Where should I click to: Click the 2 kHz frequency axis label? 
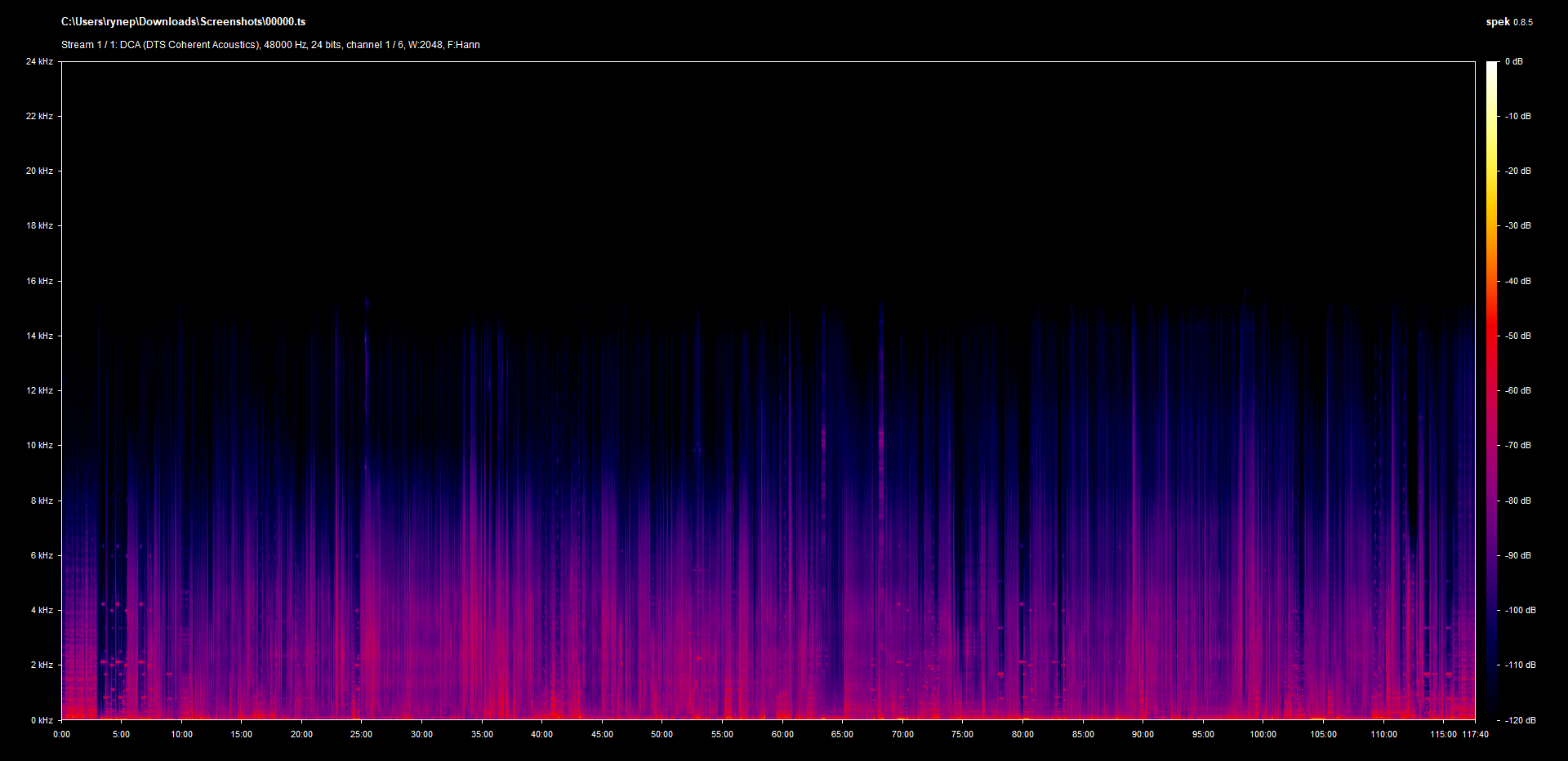tap(42, 665)
